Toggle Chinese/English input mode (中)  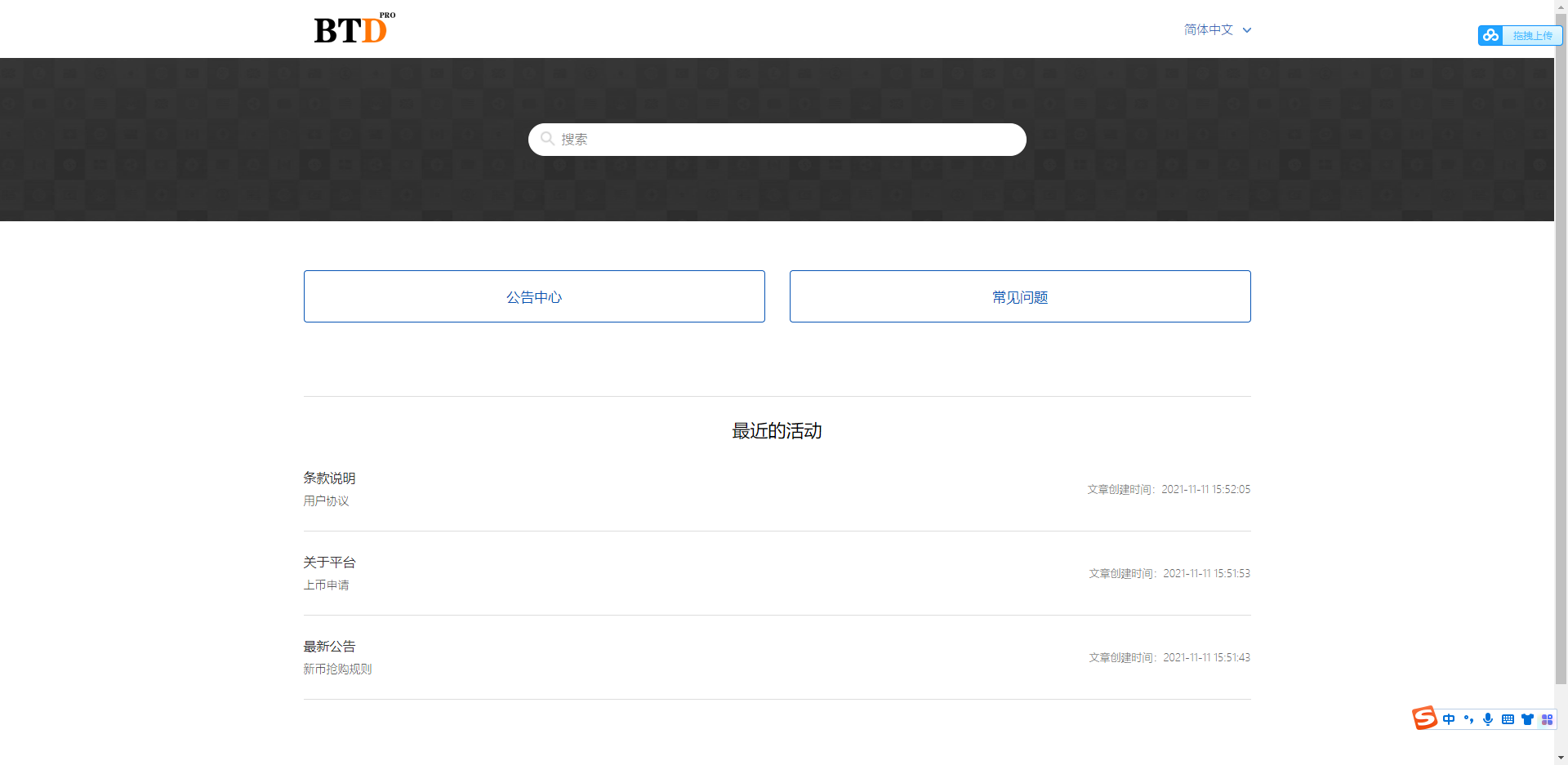point(1449,719)
